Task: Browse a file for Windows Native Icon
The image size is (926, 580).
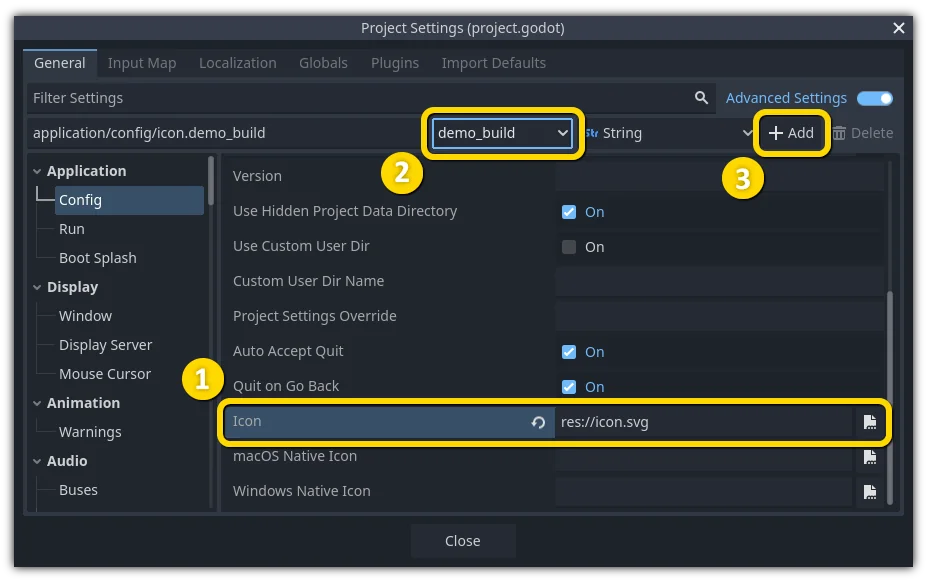Action: [869, 491]
